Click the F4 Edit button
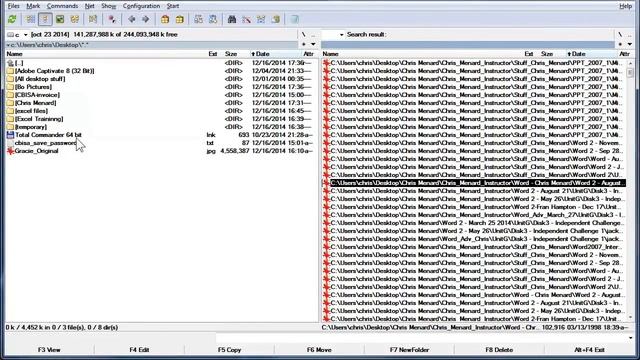 (139, 350)
